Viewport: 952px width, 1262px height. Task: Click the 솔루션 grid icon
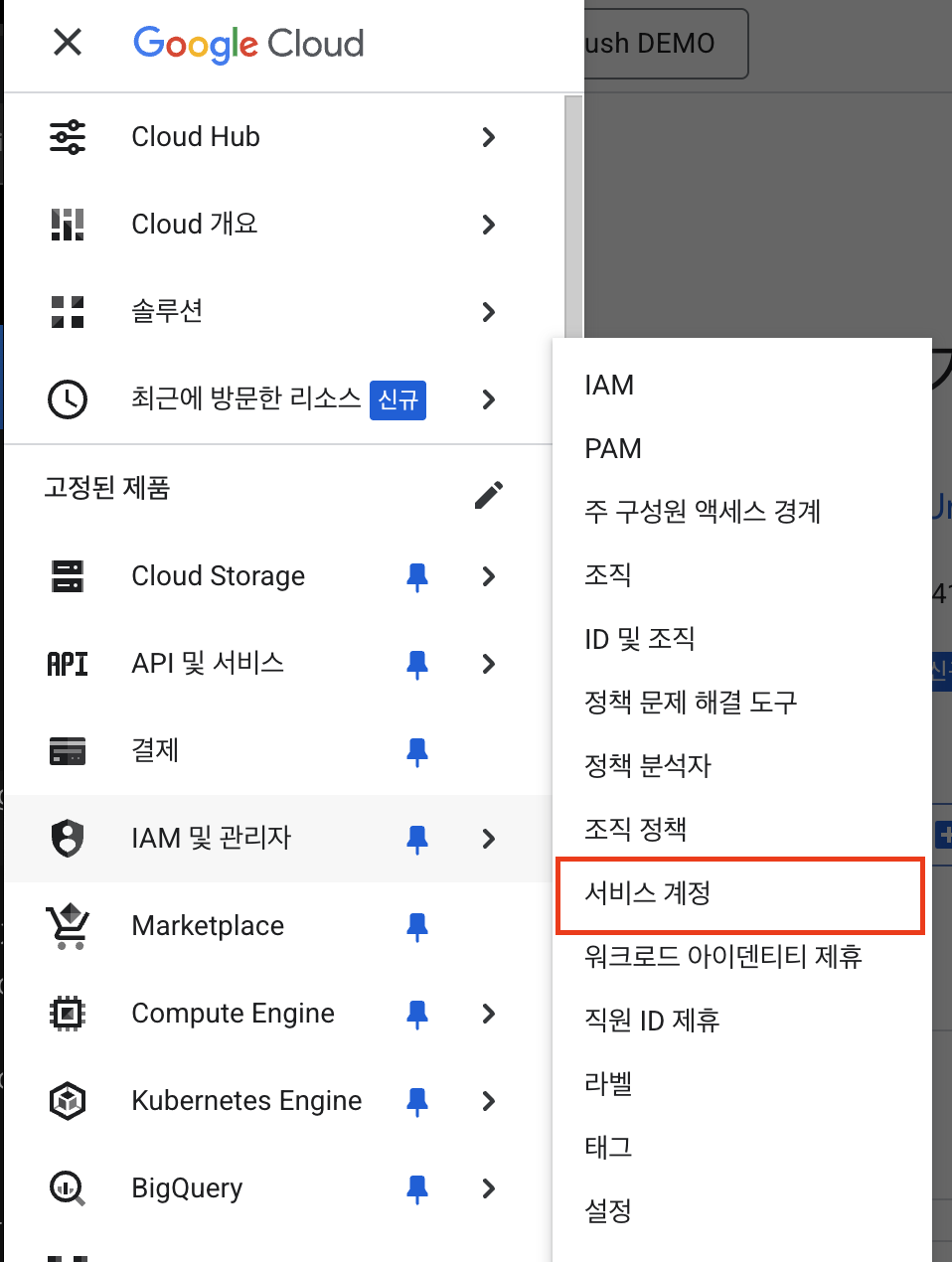click(68, 312)
